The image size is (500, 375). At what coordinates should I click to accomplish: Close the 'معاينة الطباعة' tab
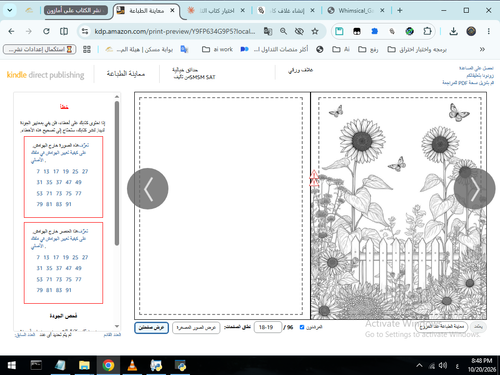point(172,11)
